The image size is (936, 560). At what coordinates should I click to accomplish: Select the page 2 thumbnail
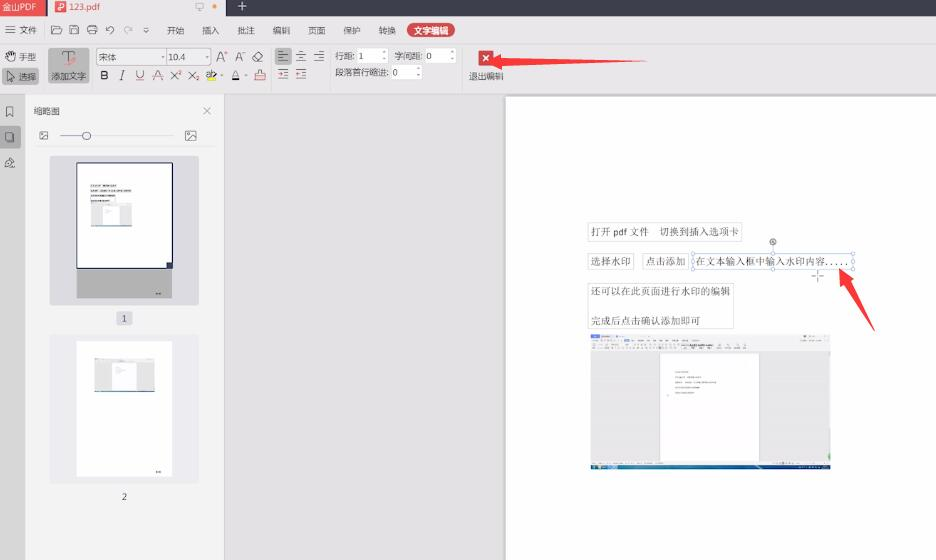124,409
